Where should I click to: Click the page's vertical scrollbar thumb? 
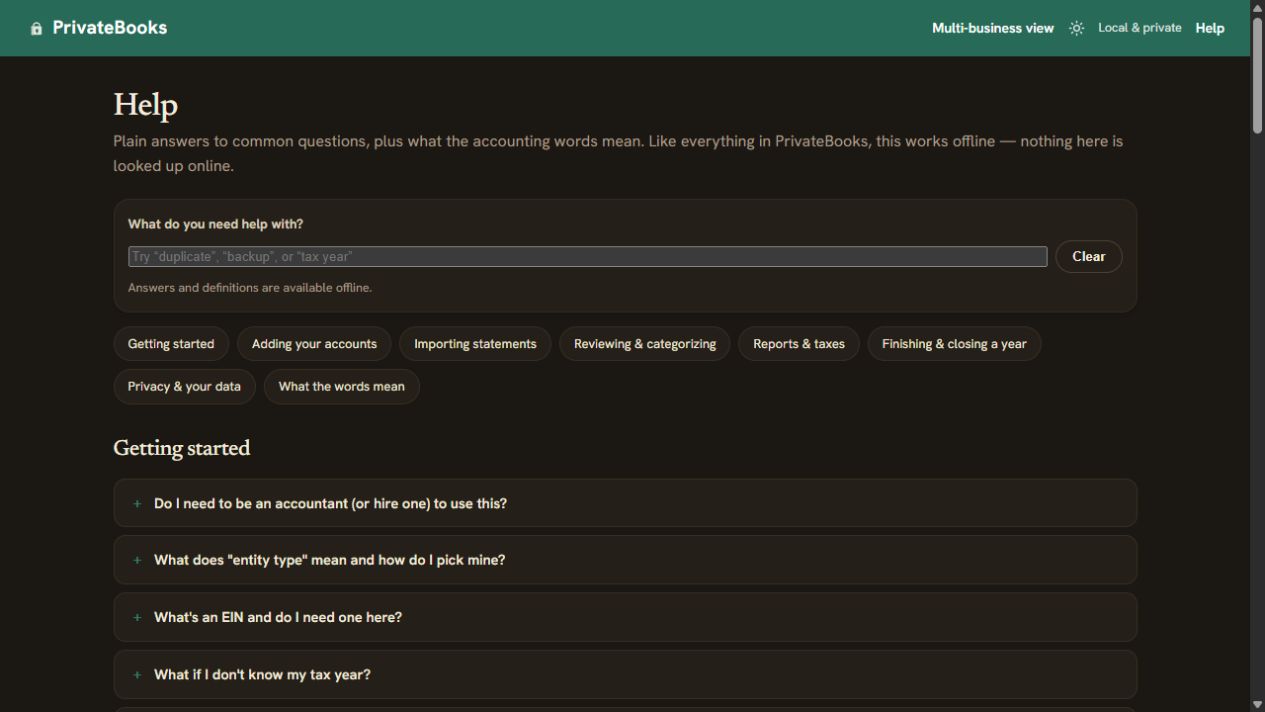coord(1257,74)
